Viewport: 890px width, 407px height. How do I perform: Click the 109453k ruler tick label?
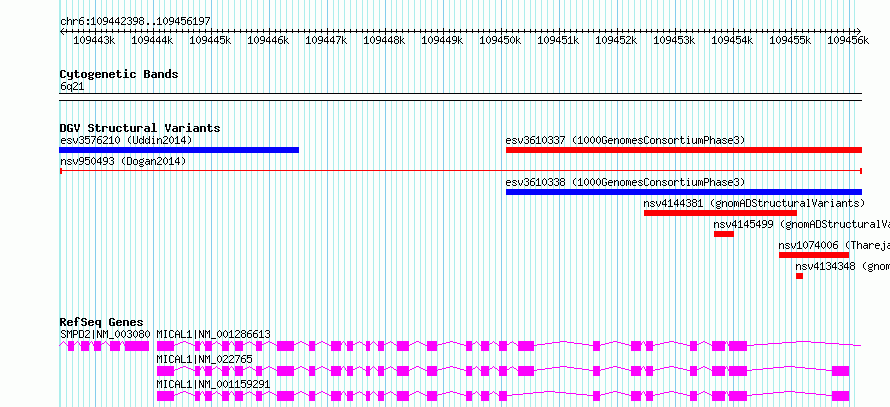point(674,40)
